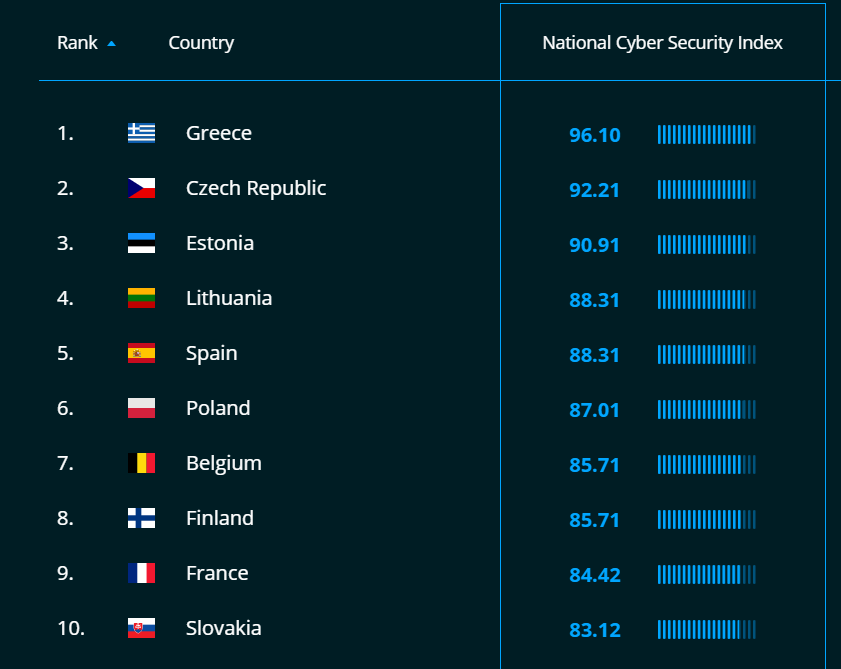Click the France flag icon

click(141, 573)
